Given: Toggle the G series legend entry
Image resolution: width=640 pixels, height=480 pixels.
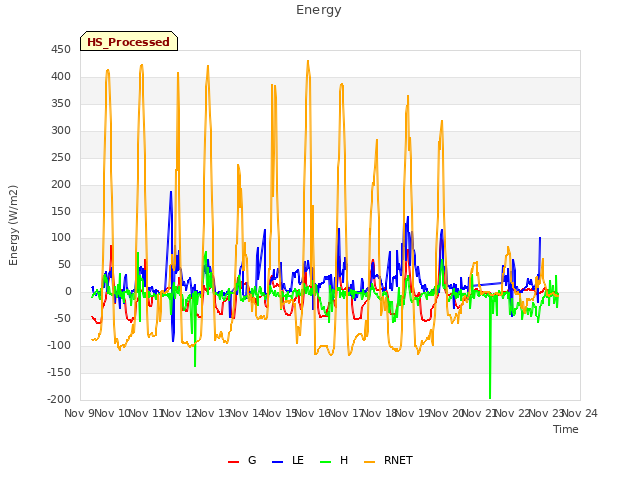Looking at the screenshot, I should click(242, 460).
